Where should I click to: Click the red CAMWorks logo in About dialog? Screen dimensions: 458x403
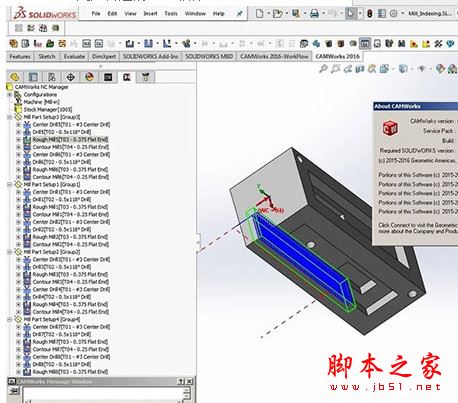coord(390,128)
